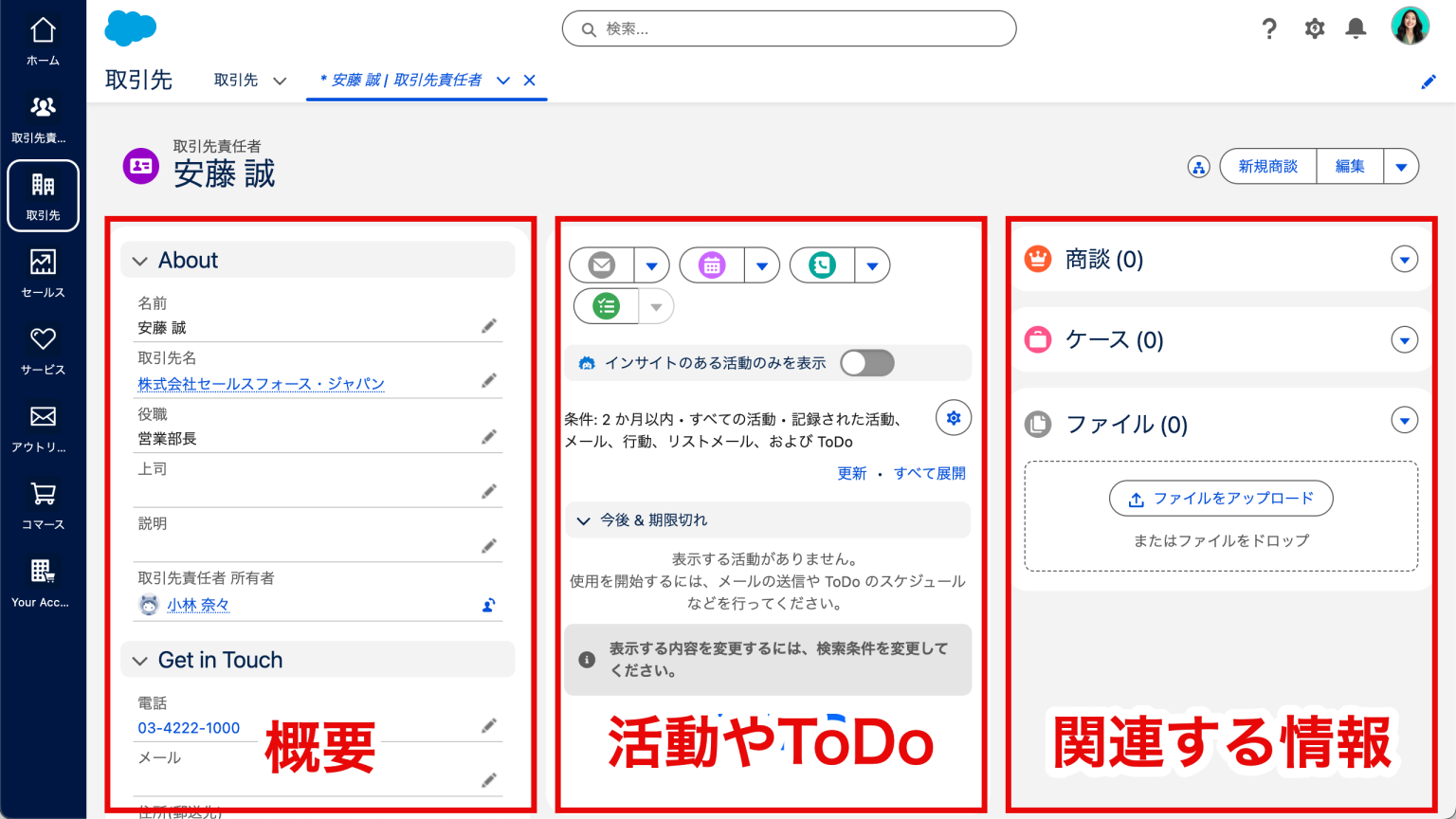Click the change owner icon beside 小林 奈々
The width and height of the screenshot is (1456, 819).
487,605
